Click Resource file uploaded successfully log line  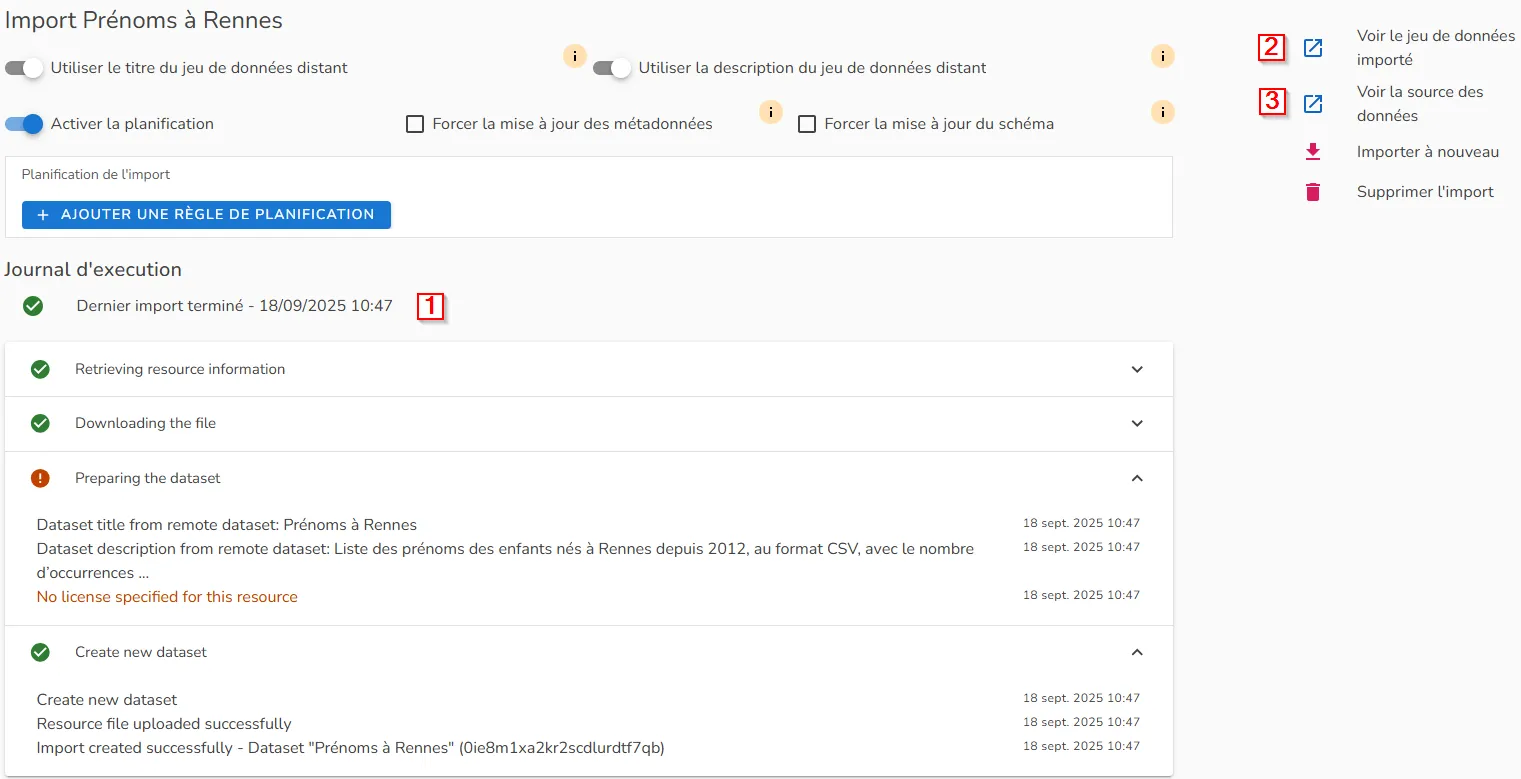click(x=164, y=724)
